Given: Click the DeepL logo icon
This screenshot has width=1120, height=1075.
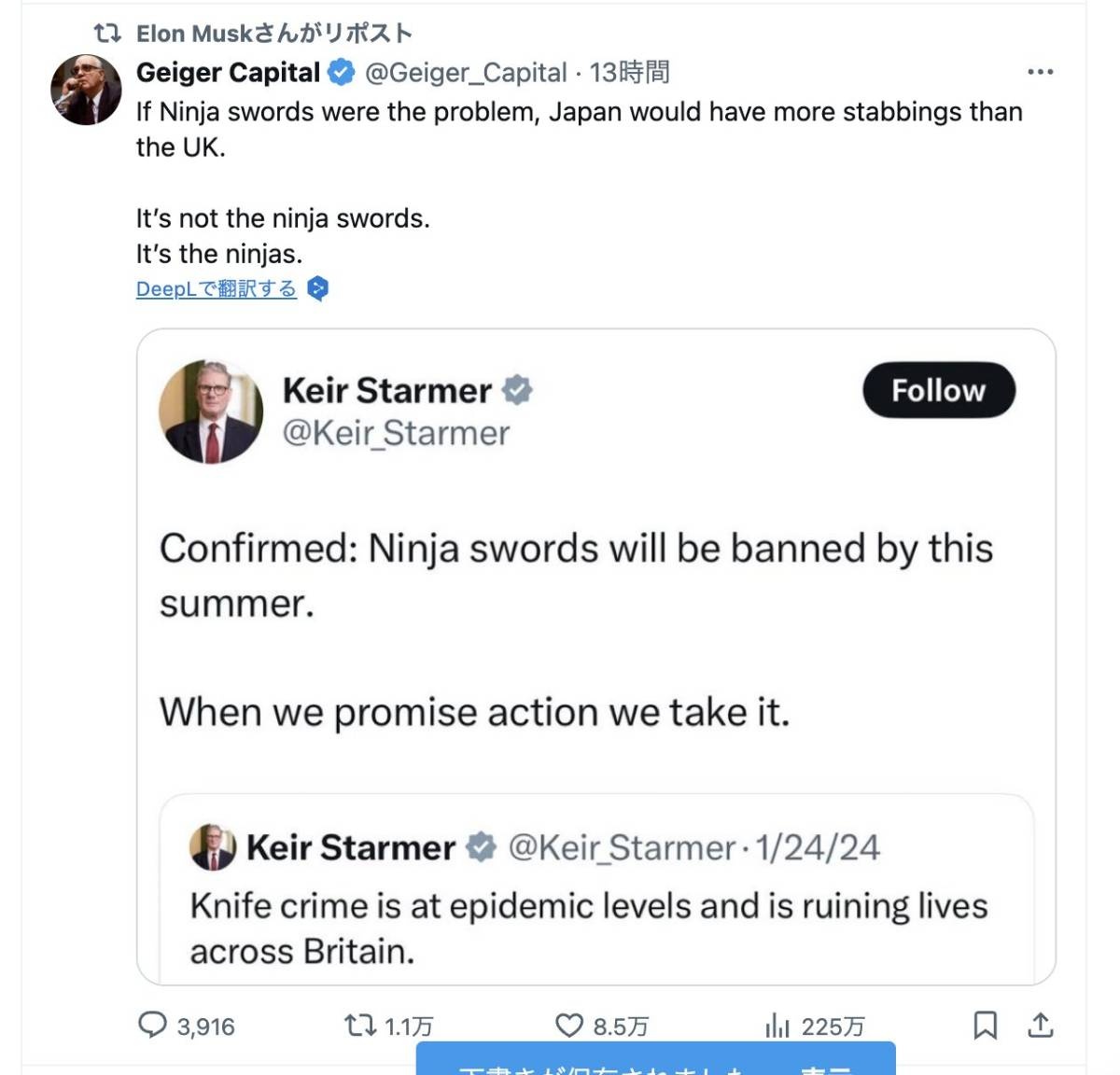Looking at the screenshot, I should tap(318, 289).
